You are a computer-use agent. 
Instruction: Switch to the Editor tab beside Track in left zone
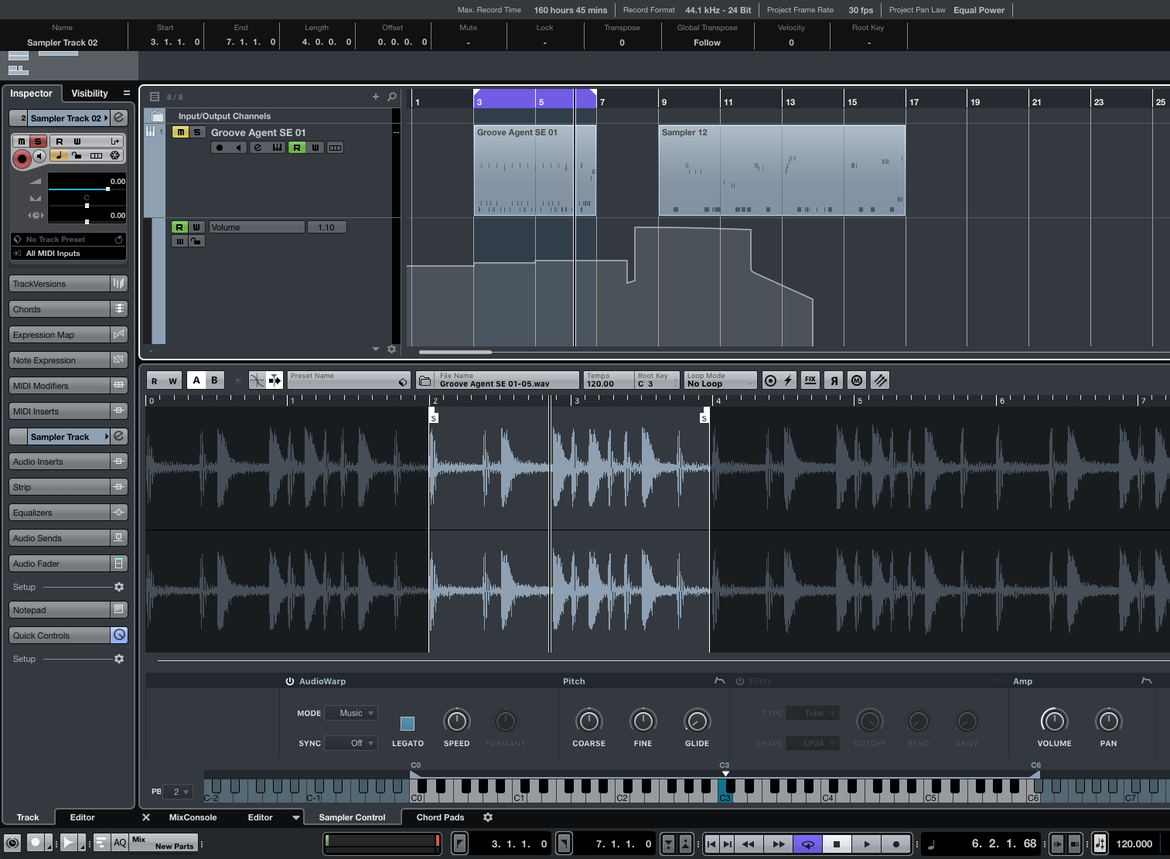tap(82, 817)
